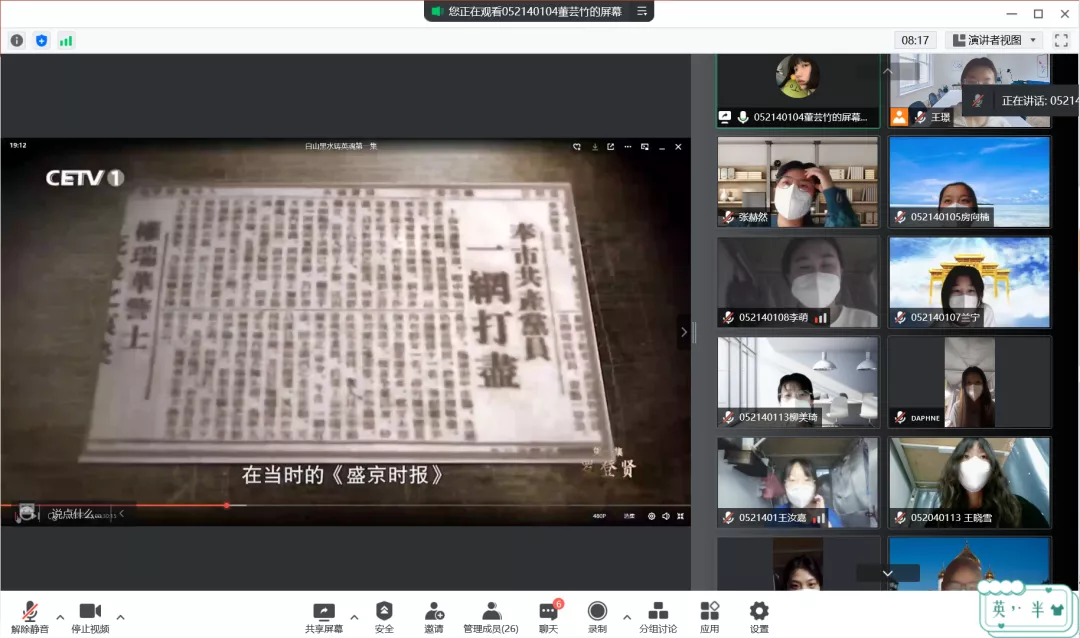Click 052040113 王晓雪's muted microphone icon
The image size is (1080, 638).
900,517
